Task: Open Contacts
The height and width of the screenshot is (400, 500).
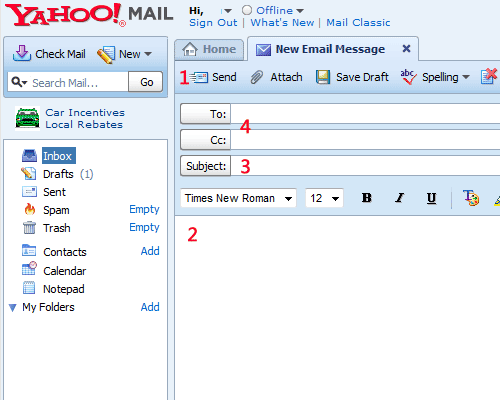Action: pos(65,252)
